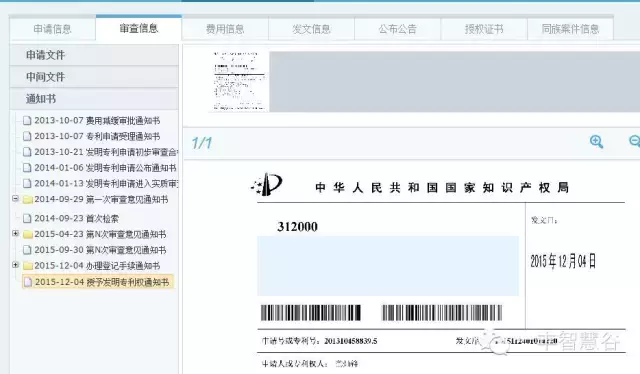Open 2014-09-23 首次检索 document
The image size is (640, 374).
pos(76,218)
